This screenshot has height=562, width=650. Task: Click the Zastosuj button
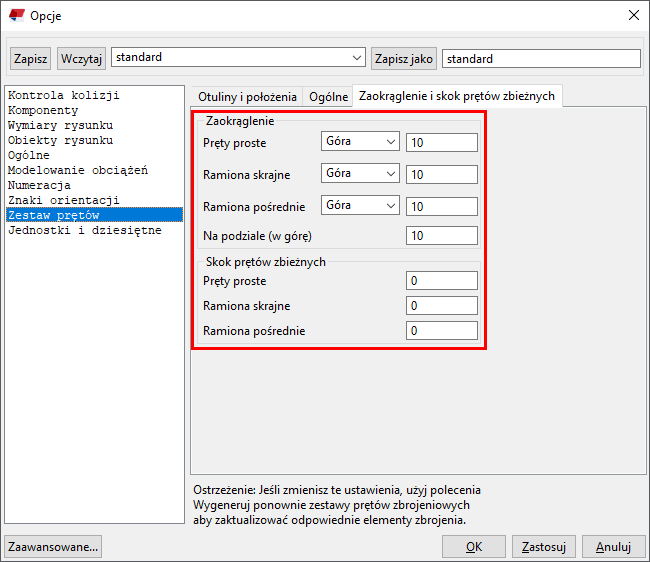(x=545, y=547)
